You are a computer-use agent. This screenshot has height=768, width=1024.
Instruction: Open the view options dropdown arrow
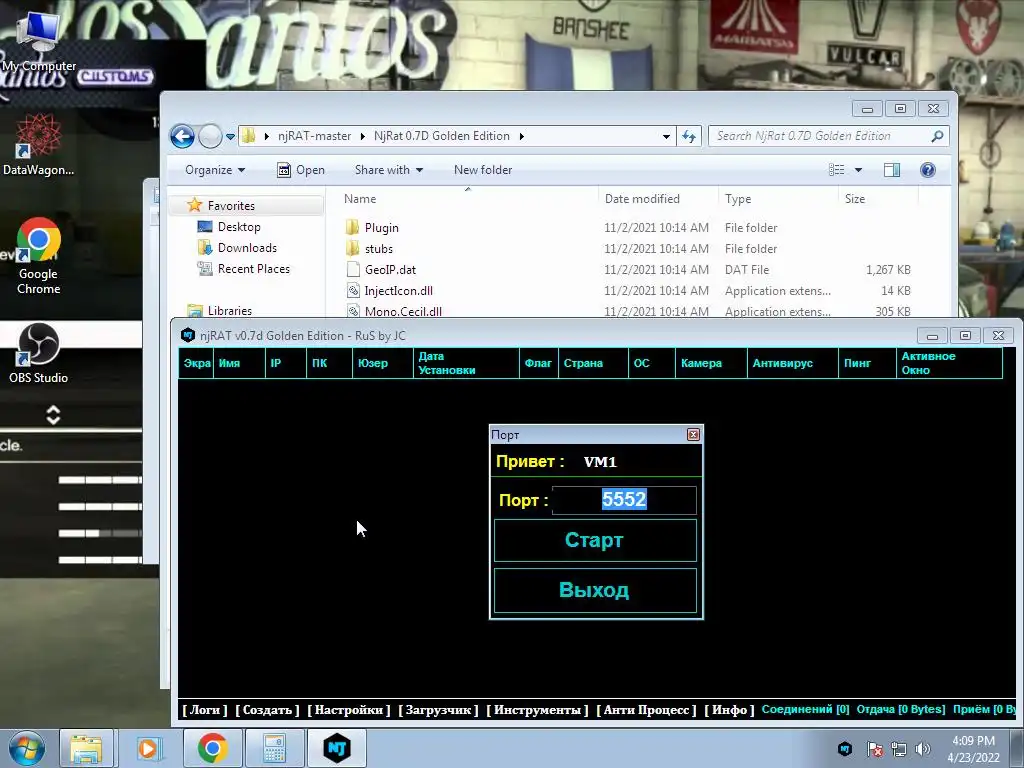pos(858,170)
